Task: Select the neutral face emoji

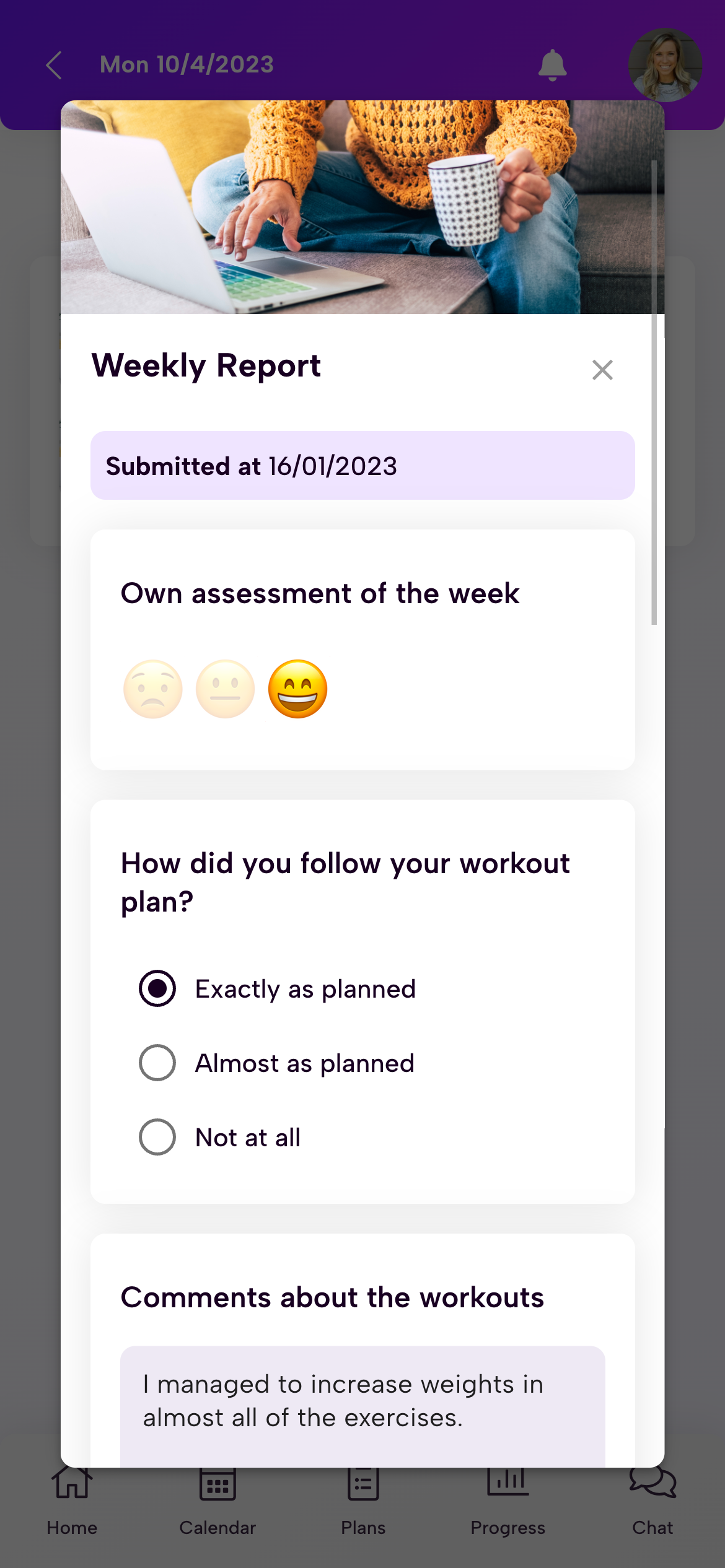Action: [x=226, y=689]
